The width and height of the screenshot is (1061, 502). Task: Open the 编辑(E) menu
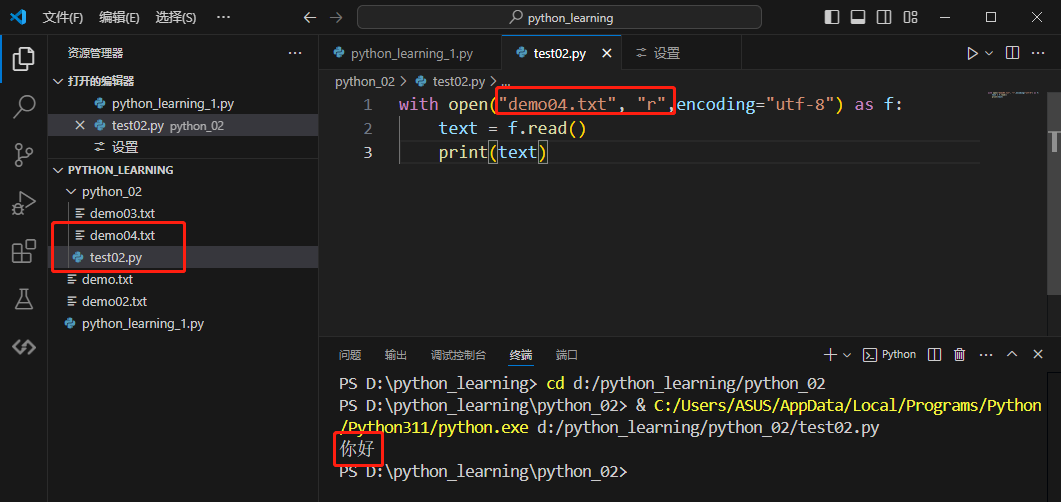coord(119,18)
